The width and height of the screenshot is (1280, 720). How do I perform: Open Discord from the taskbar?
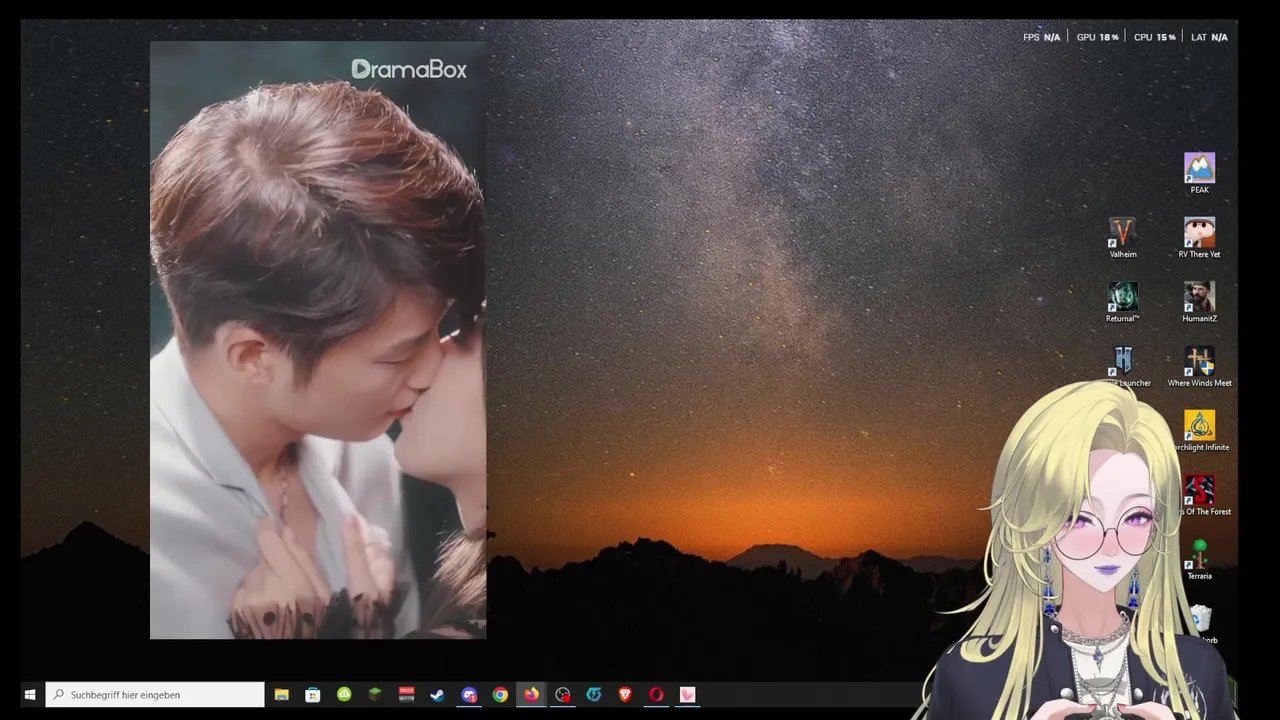click(x=469, y=694)
